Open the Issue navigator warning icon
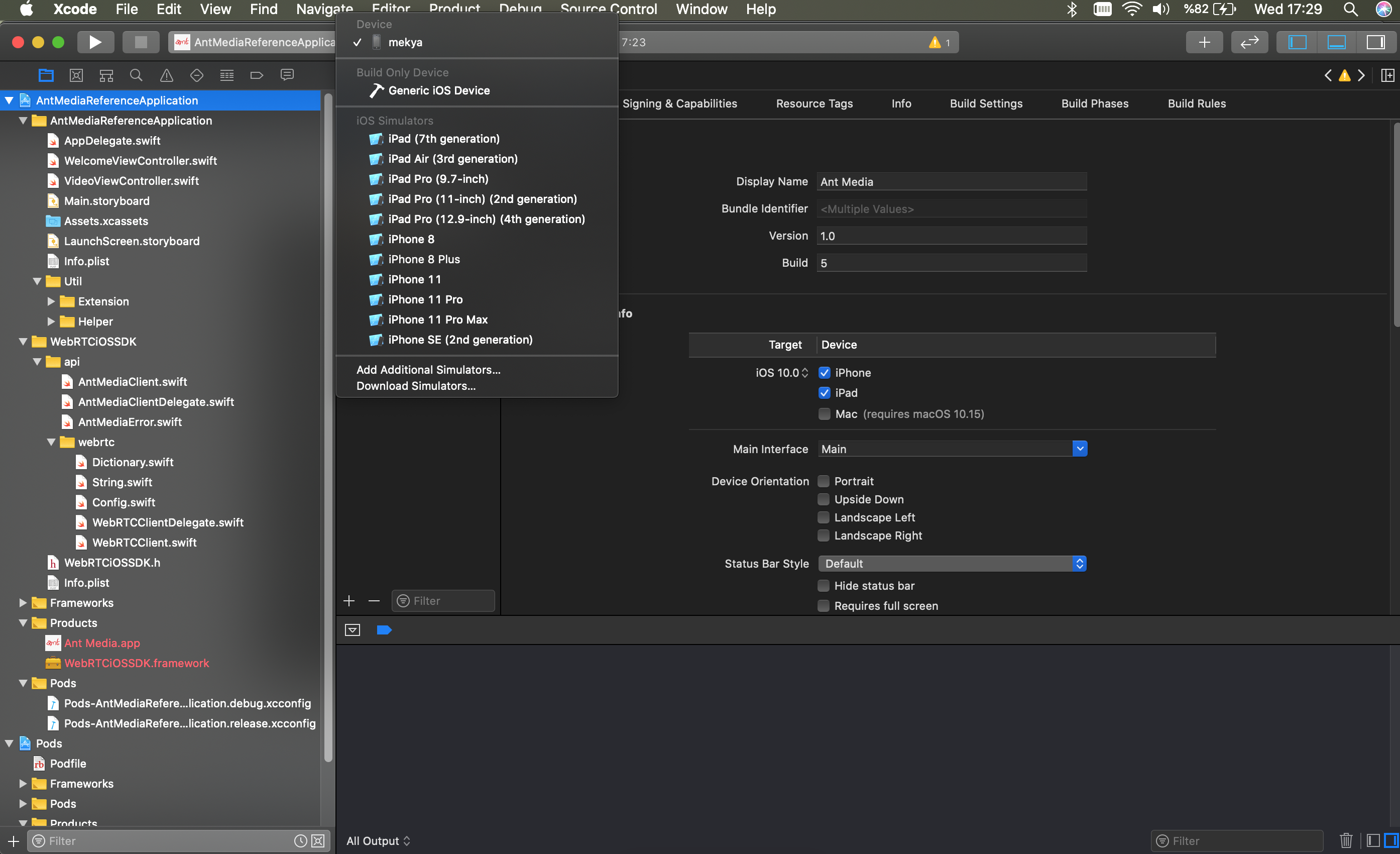 click(x=167, y=75)
